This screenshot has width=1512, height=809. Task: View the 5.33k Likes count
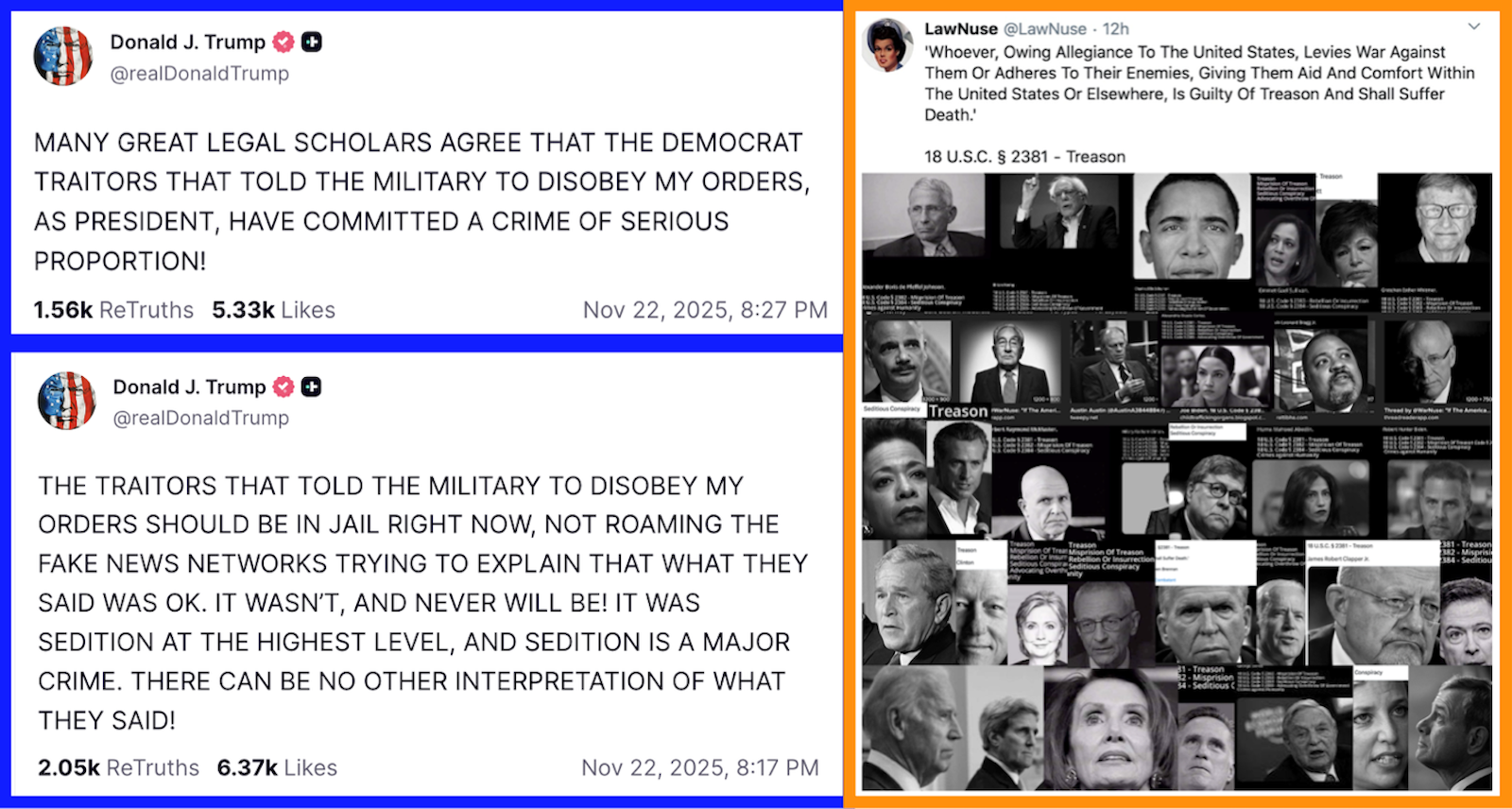273,310
